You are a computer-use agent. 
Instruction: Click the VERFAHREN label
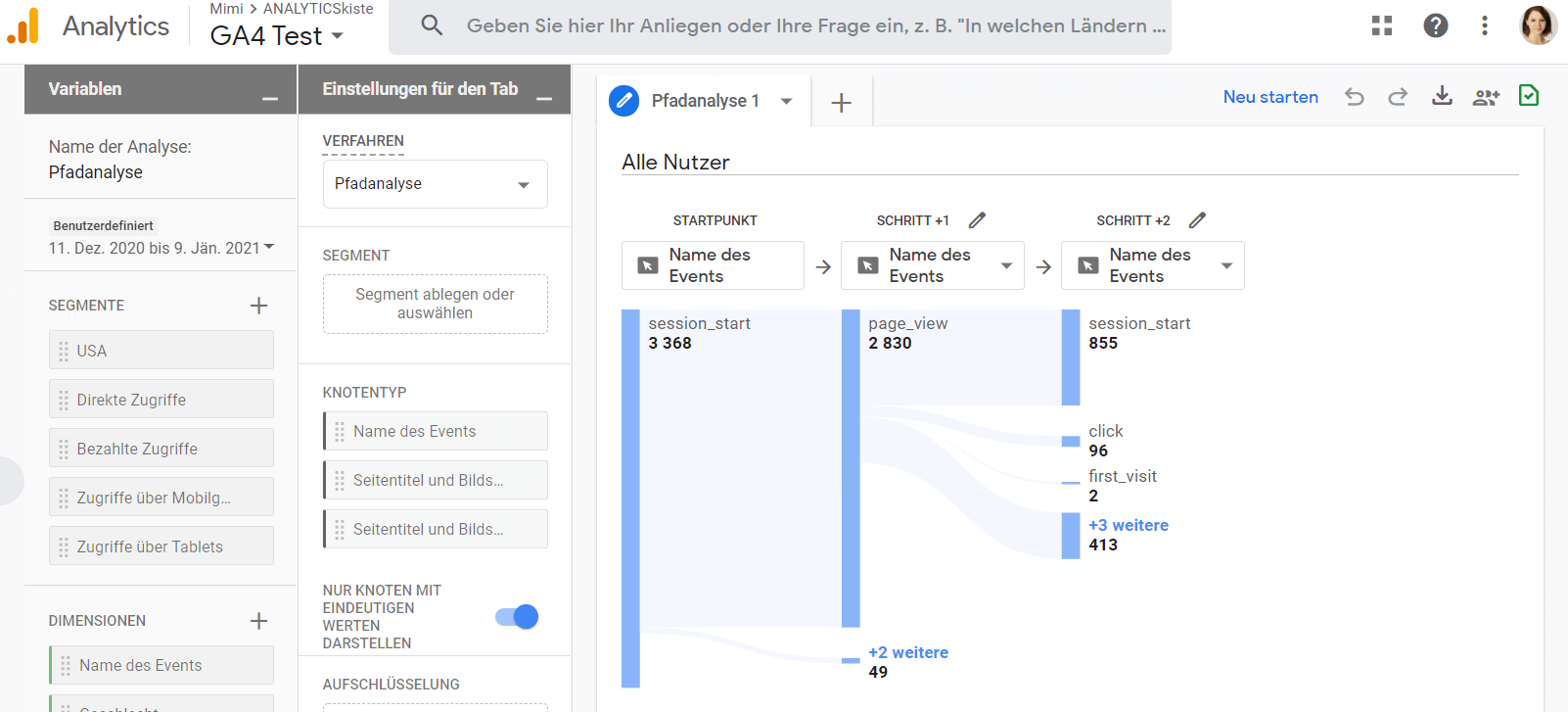(x=363, y=141)
